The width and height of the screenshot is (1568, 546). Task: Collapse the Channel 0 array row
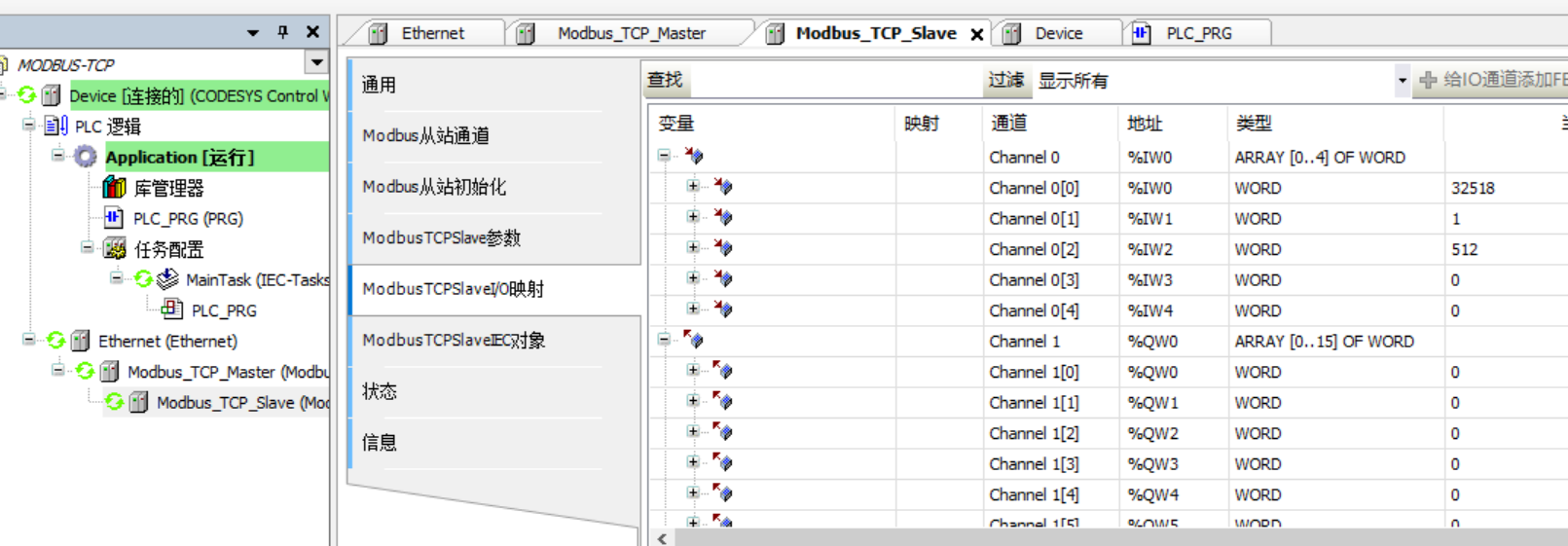pyautogui.click(x=664, y=156)
